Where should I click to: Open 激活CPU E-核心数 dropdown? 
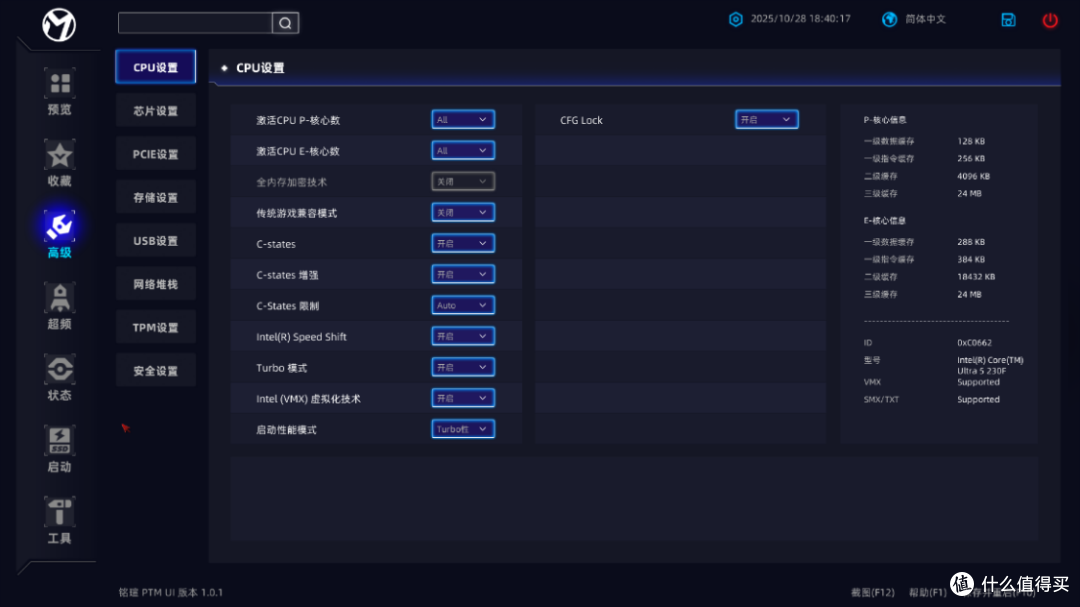tap(463, 151)
